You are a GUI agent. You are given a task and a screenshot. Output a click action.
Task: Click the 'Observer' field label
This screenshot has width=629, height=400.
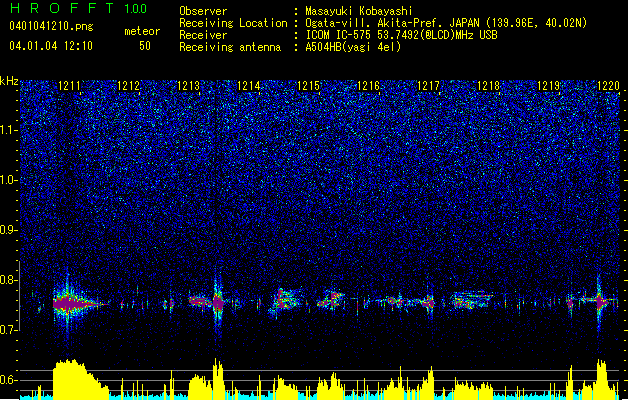tap(203, 11)
